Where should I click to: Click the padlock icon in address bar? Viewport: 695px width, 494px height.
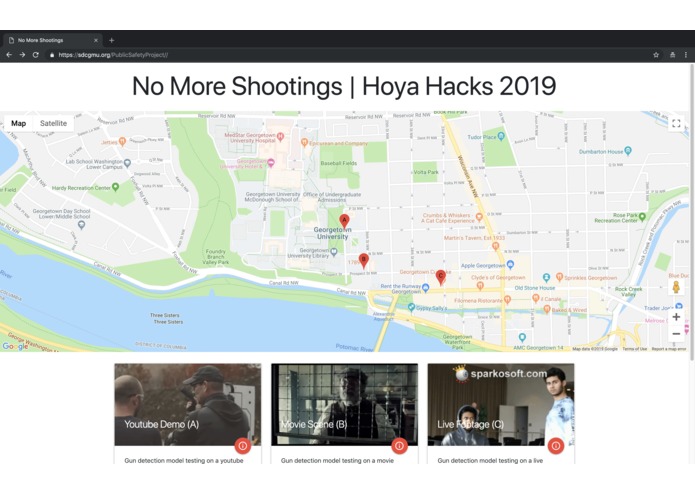click(52, 55)
